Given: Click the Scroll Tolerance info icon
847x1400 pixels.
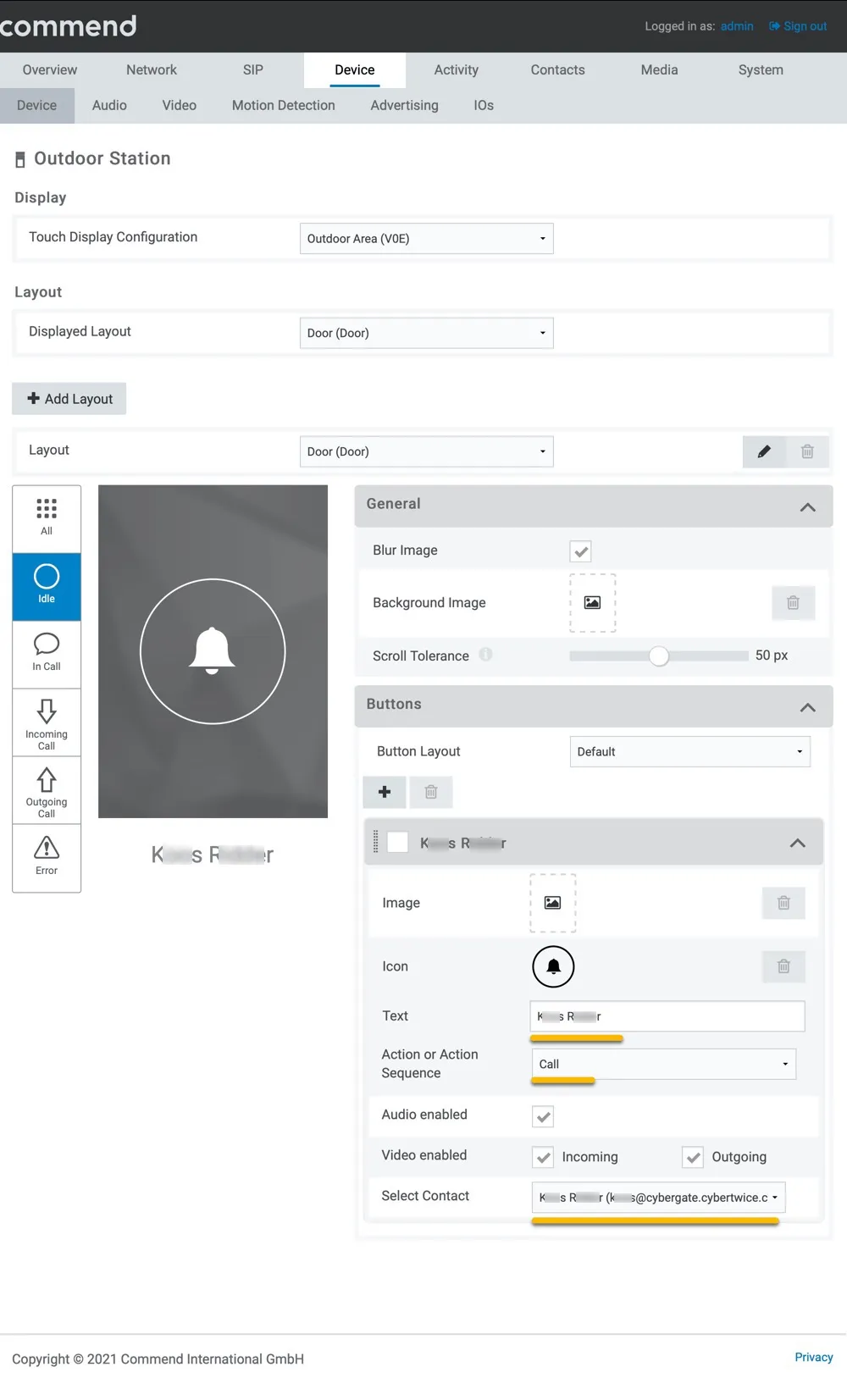Looking at the screenshot, I should pyautogui.click(x=485, y=655).
